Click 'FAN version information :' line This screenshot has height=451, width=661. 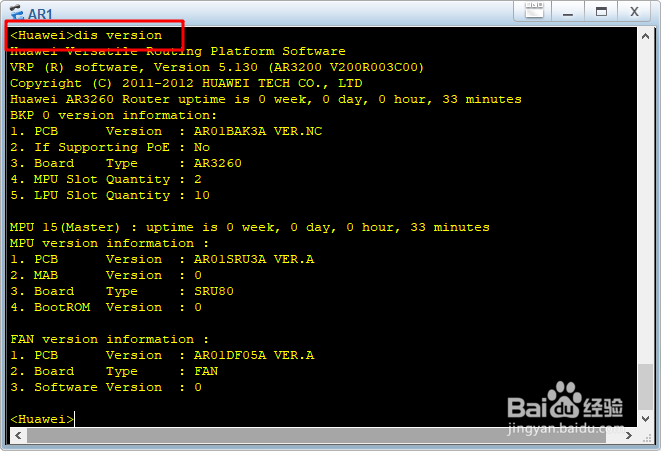(x=109, y=340)
